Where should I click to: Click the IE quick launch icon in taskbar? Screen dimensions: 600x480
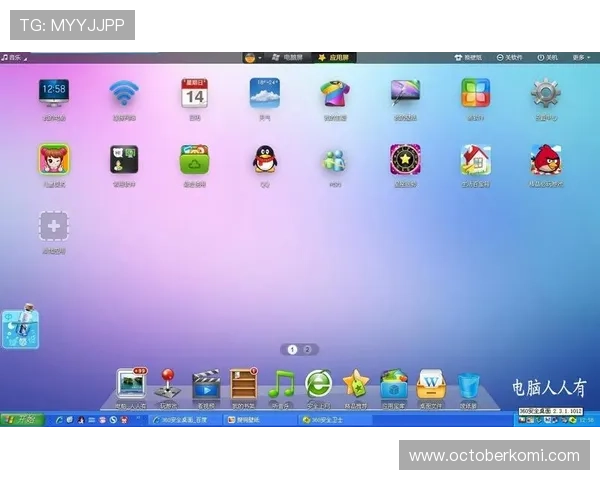[59, 420]
